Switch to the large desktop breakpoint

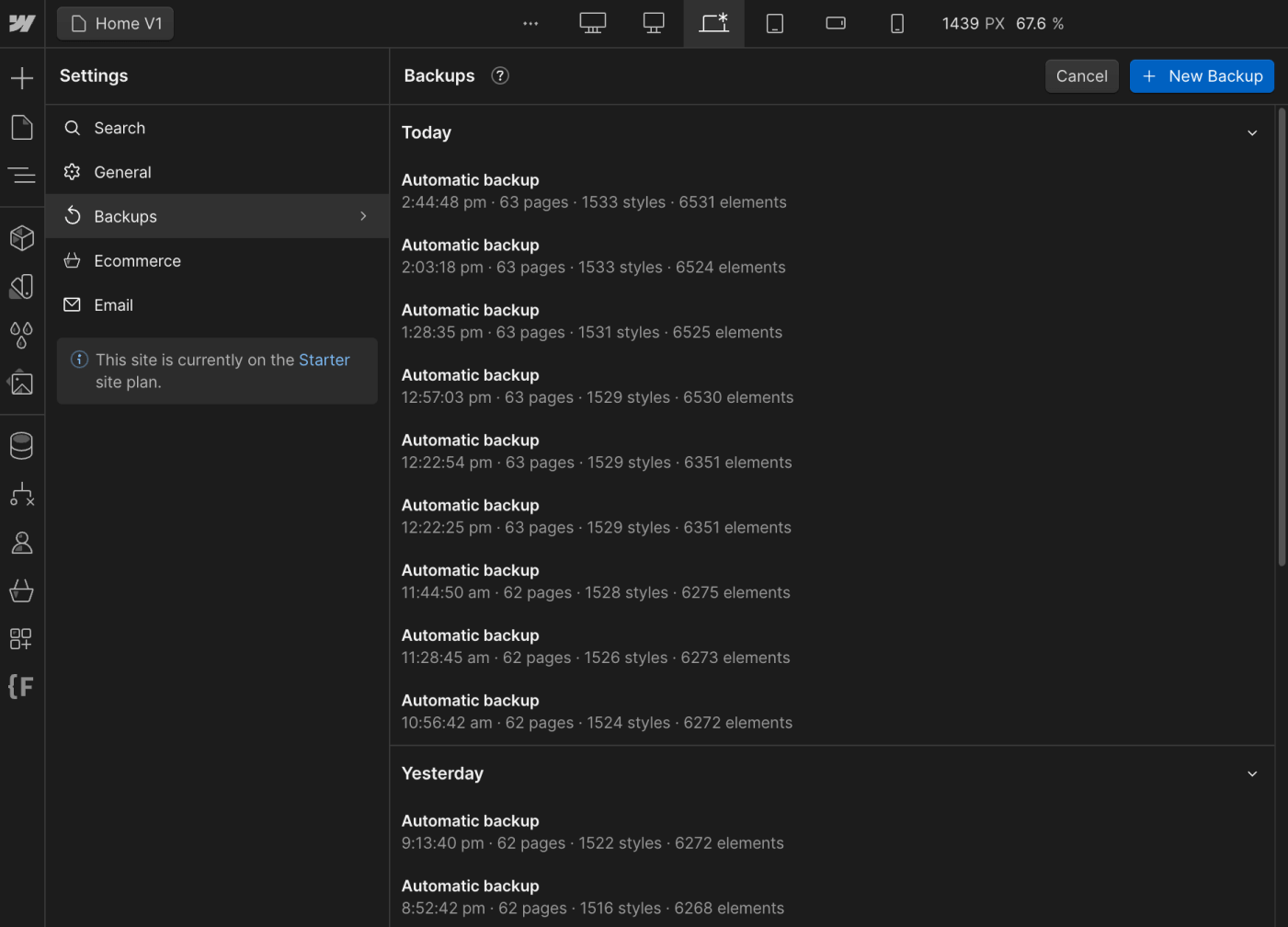tap(592, 23)
